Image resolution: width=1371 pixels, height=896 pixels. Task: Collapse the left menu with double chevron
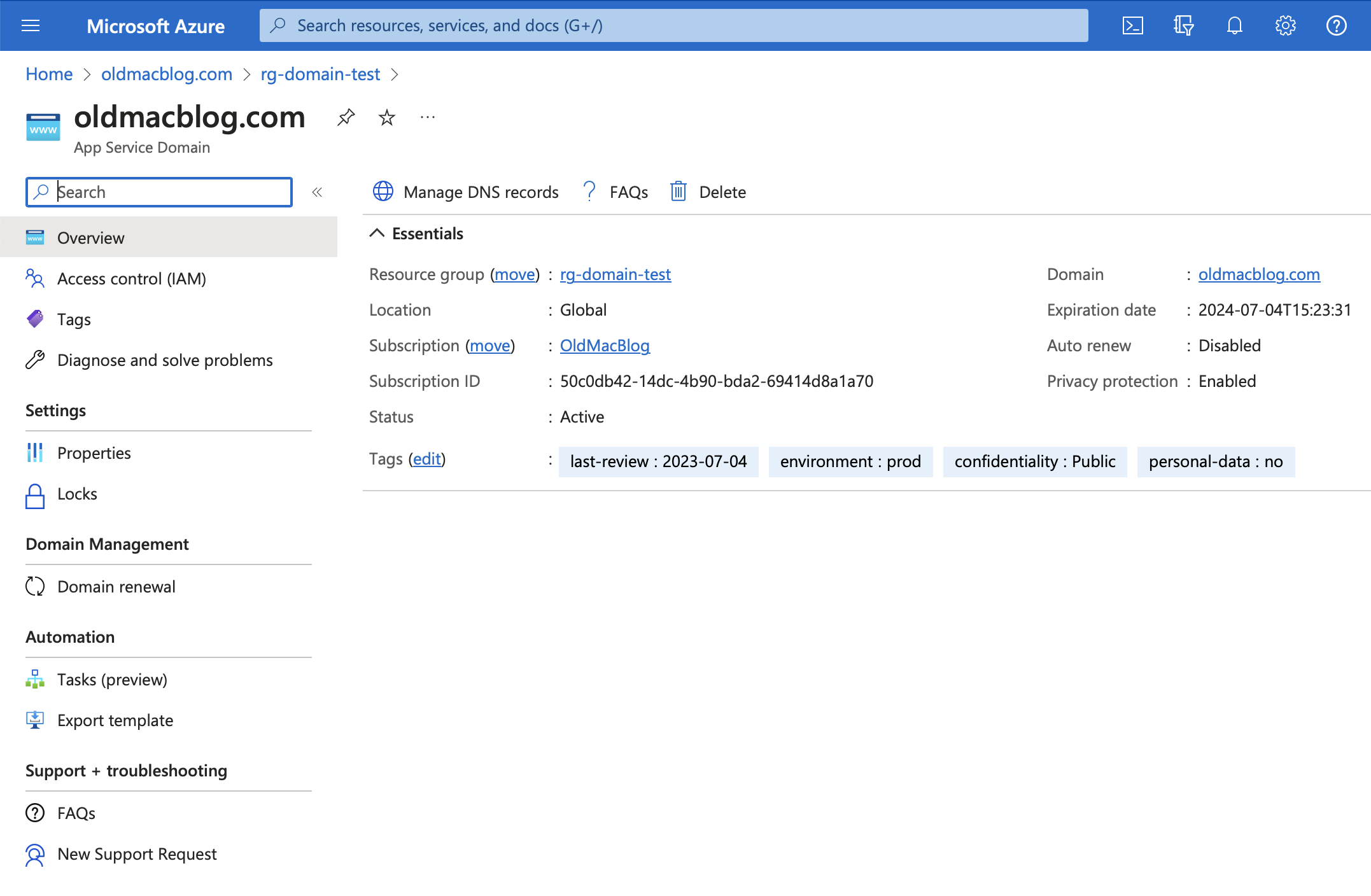[x=317, y=192]
